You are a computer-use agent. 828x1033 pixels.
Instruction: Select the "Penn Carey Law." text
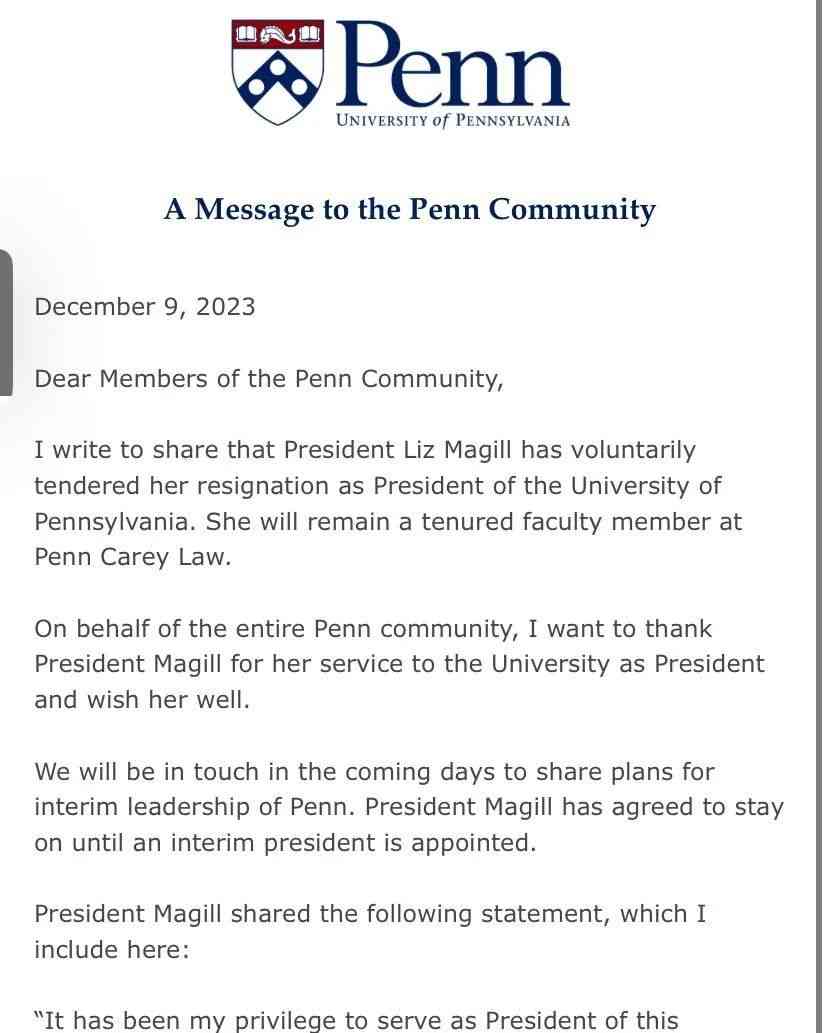tap(132, 557)
